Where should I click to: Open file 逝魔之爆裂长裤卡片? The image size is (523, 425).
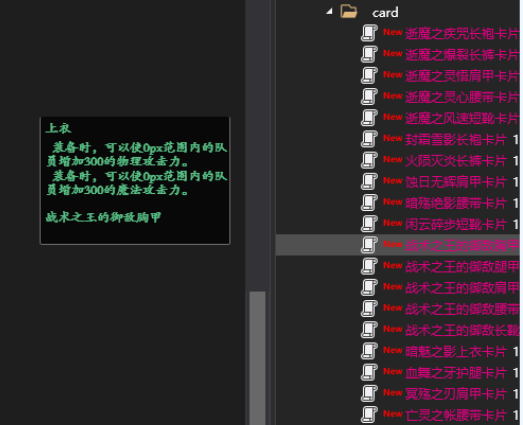tap(462, 55)
